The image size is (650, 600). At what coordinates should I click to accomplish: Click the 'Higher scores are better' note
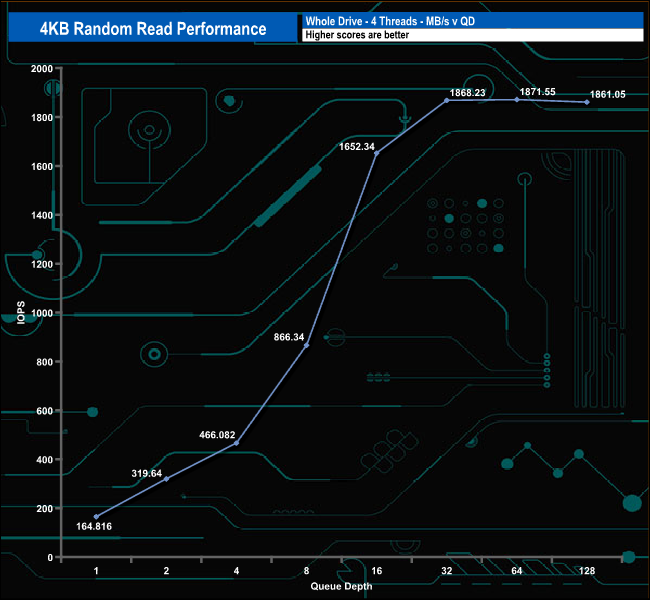point(470,35)
